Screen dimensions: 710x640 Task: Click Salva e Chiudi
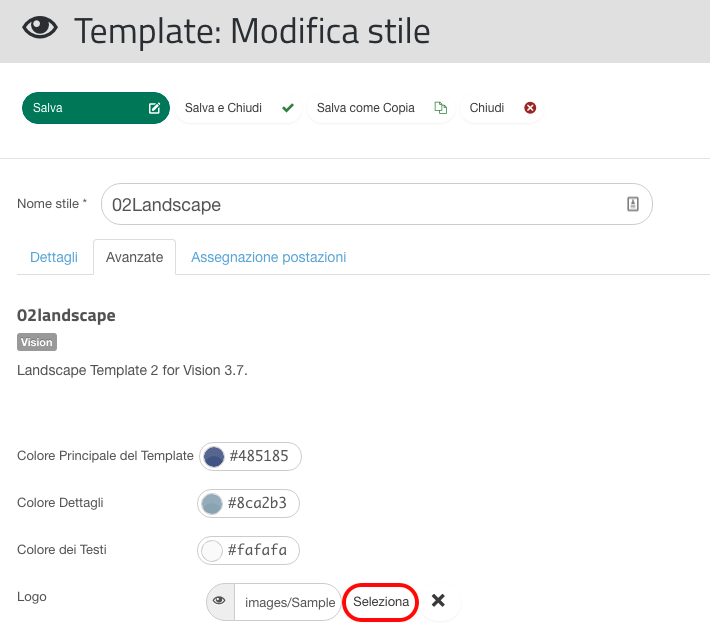pyautogui.click(x=239, y=108)
